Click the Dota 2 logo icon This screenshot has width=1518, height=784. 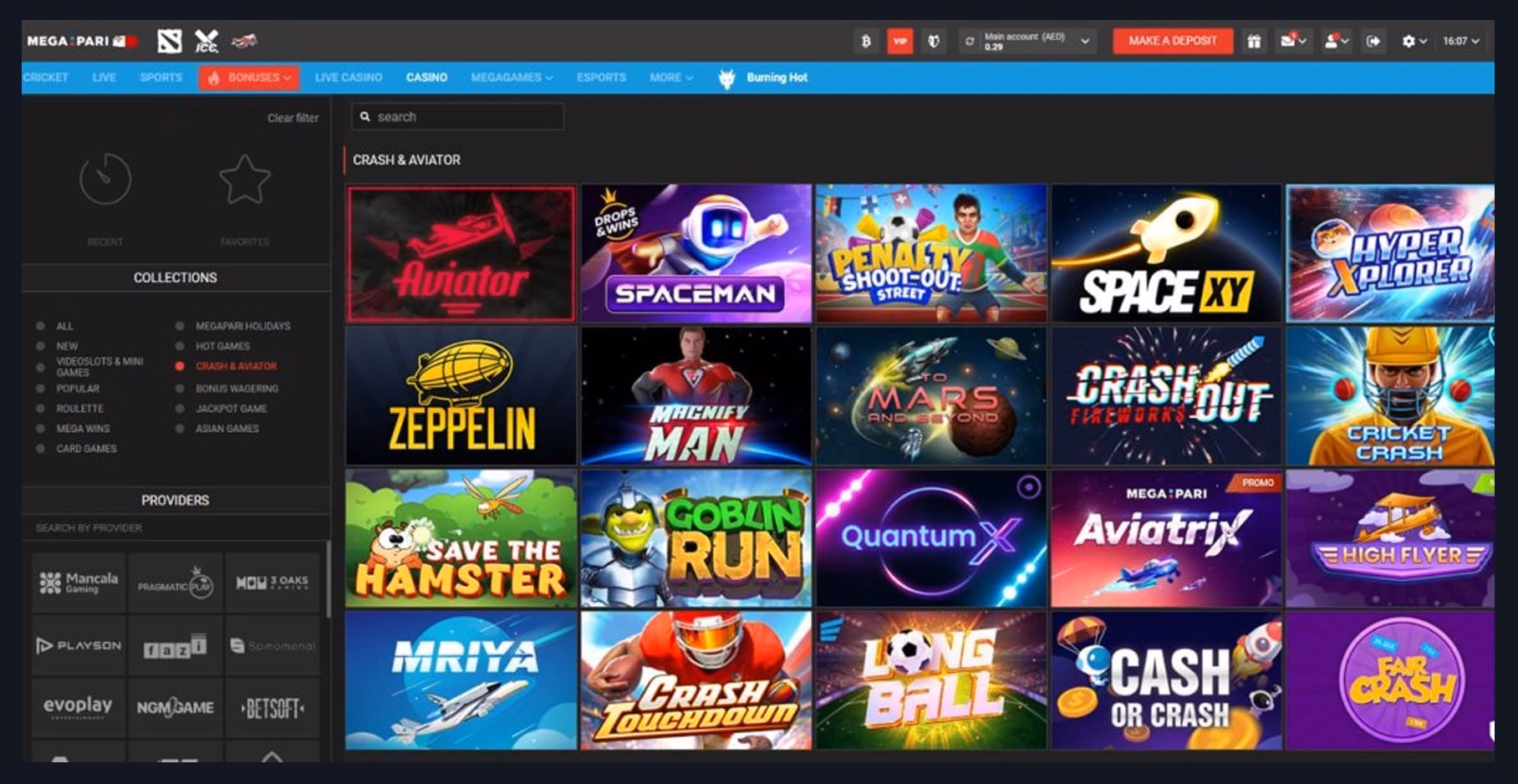pyautogui.click(x=169, y=40)
